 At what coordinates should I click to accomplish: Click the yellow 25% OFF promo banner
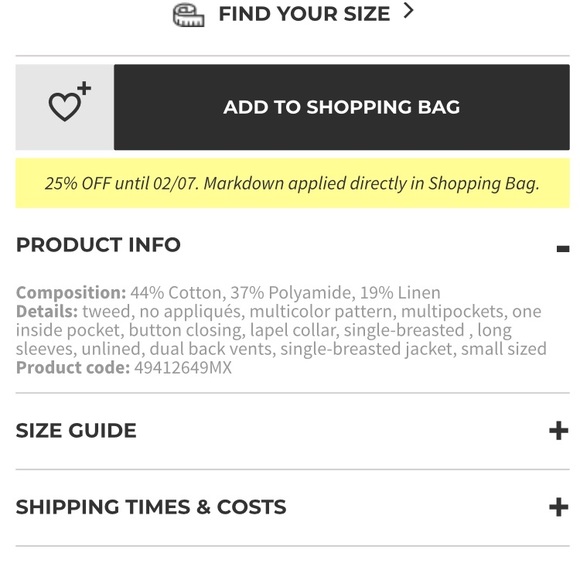pyautogui.click(x=292, y=183)
